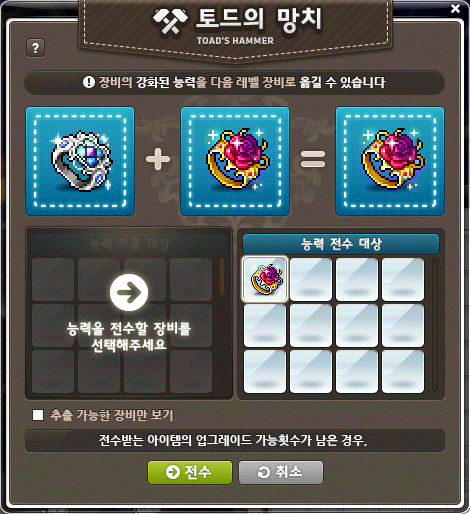
Task: Click the dimmed 능력 추출 대상 header
Action: tap(129, 244)
